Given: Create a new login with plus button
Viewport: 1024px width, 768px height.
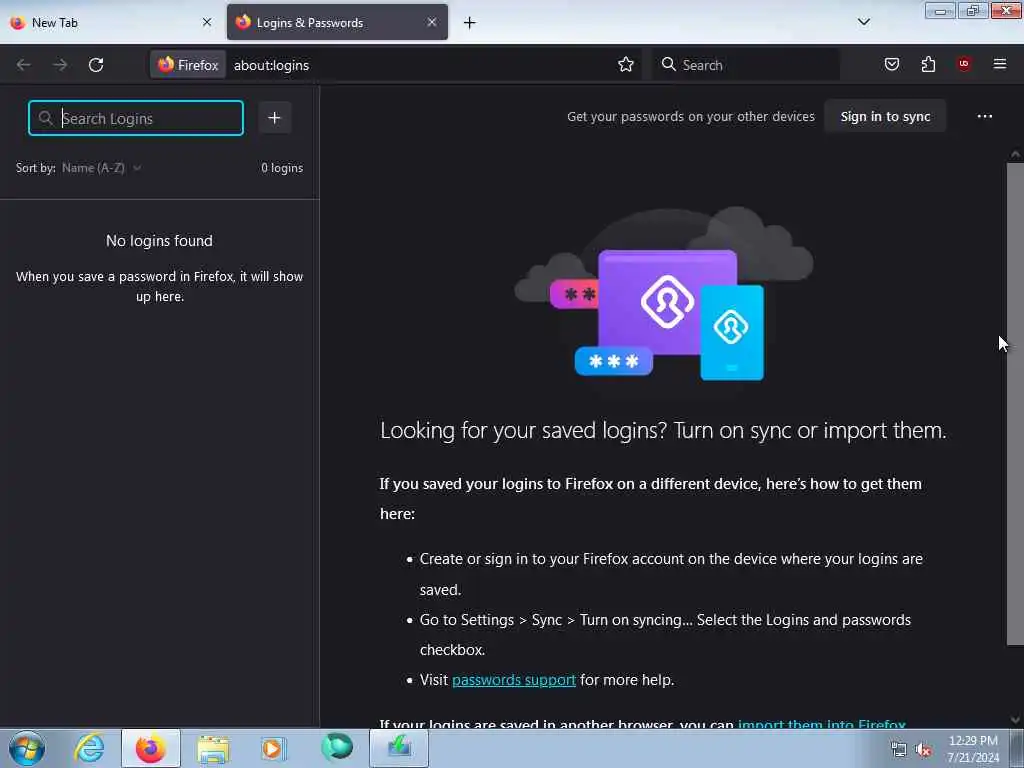Looking at the screenshot, I should point(274,118).
